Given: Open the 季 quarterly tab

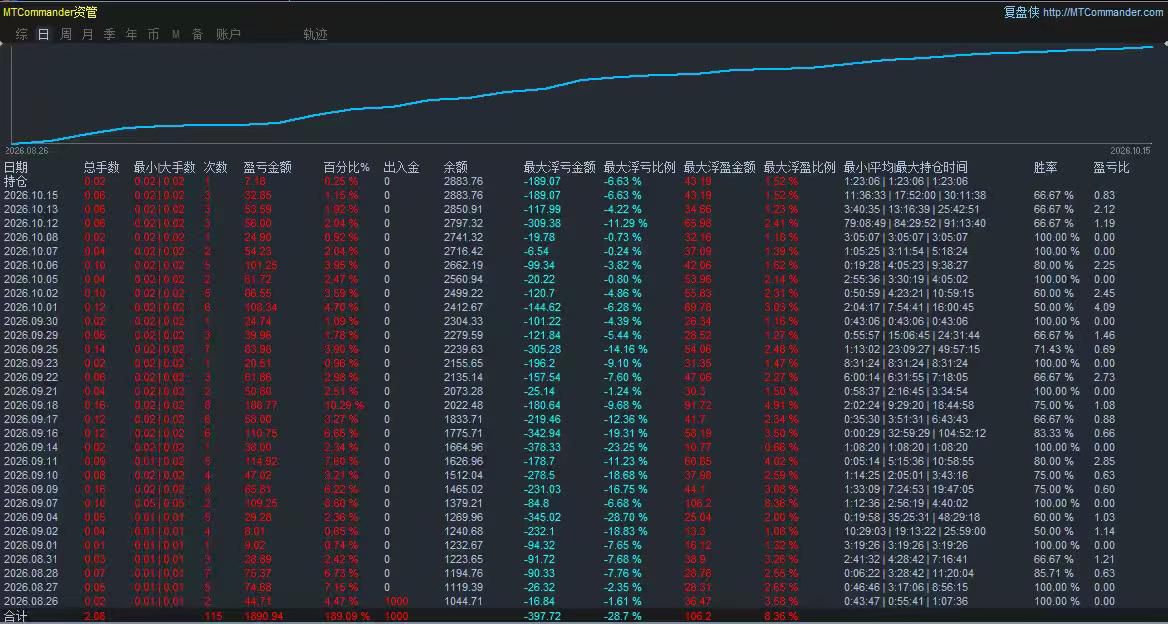Looking at the screenshot, I should pyautogui.click(x=110, y=34).
